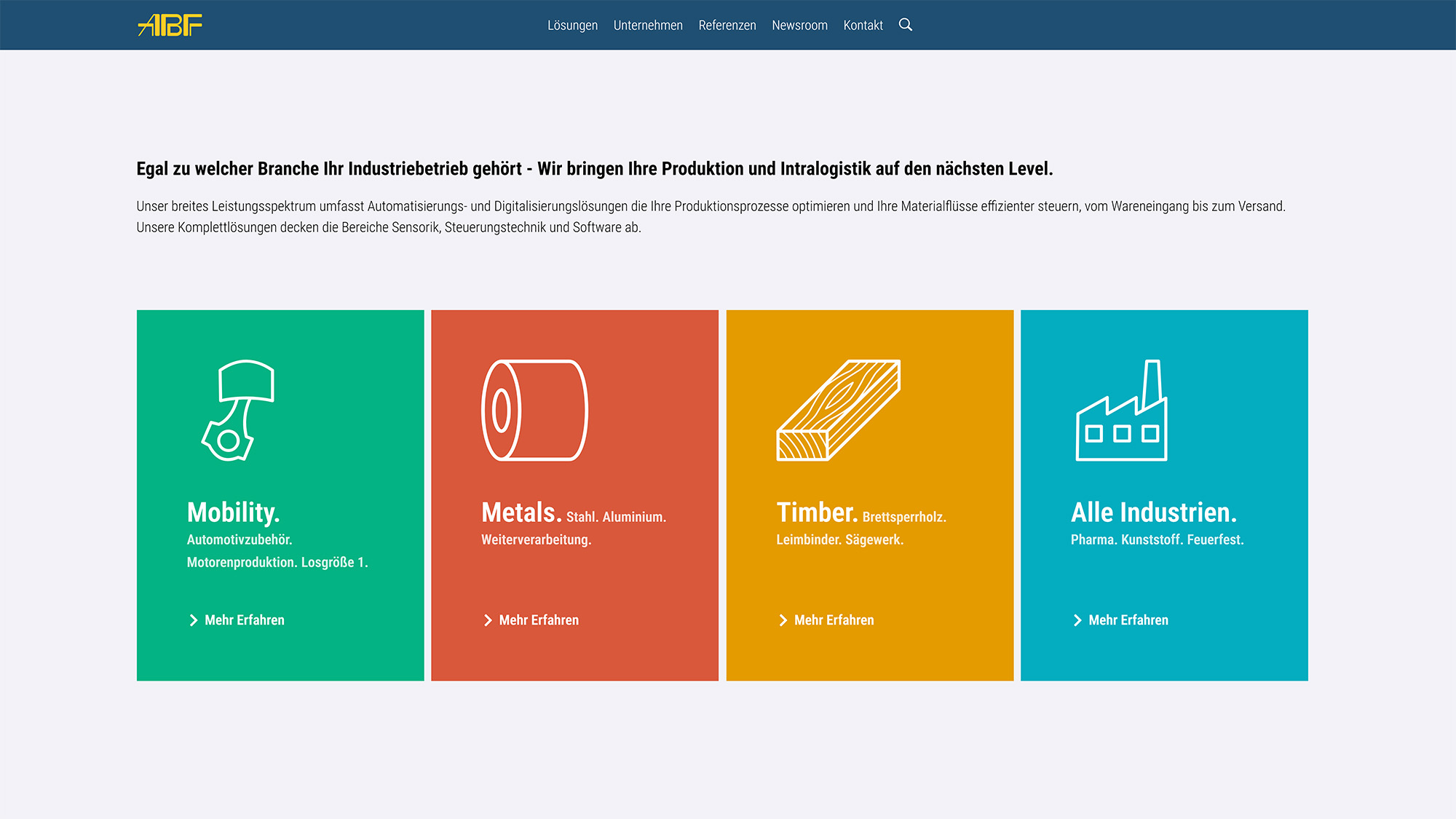
Task: Switch to the Newsroom section
Action: tap(799, 25)
